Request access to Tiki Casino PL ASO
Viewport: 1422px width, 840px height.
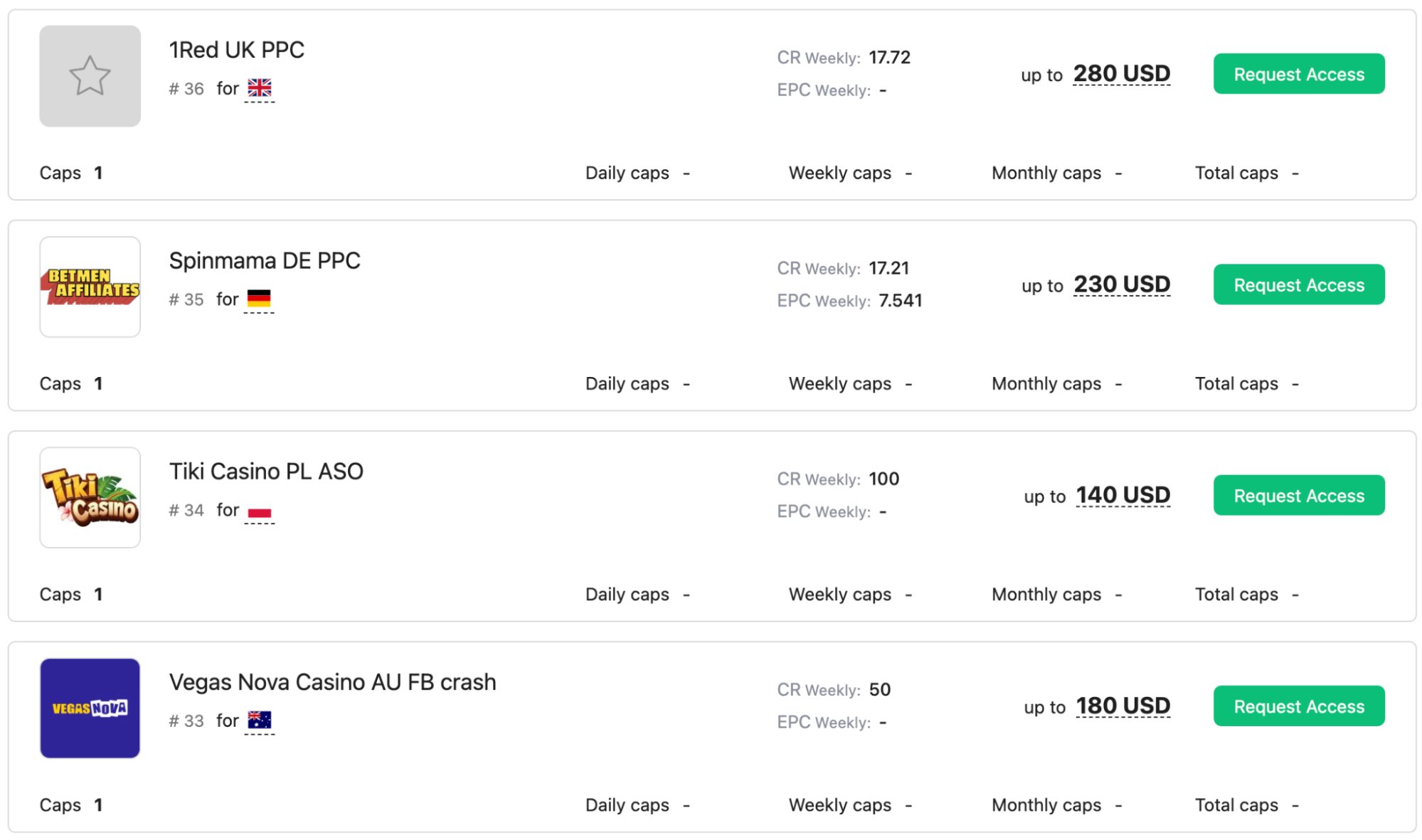pyautogui.click(x=1298, y=495)
